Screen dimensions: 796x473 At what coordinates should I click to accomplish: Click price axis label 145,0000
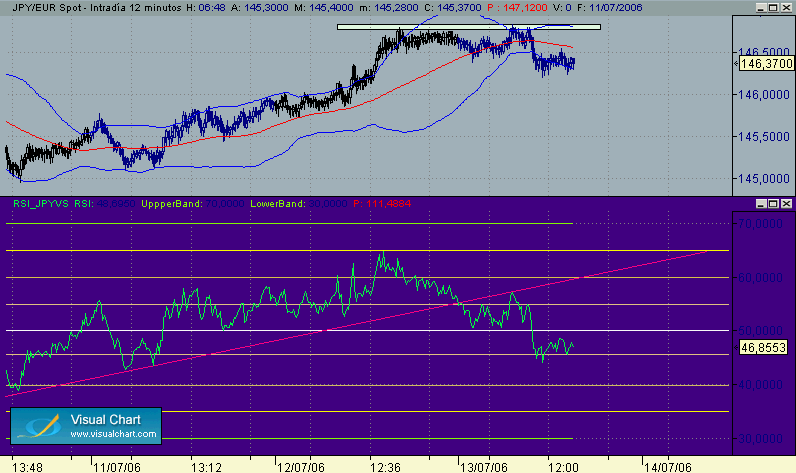point(764,179)
